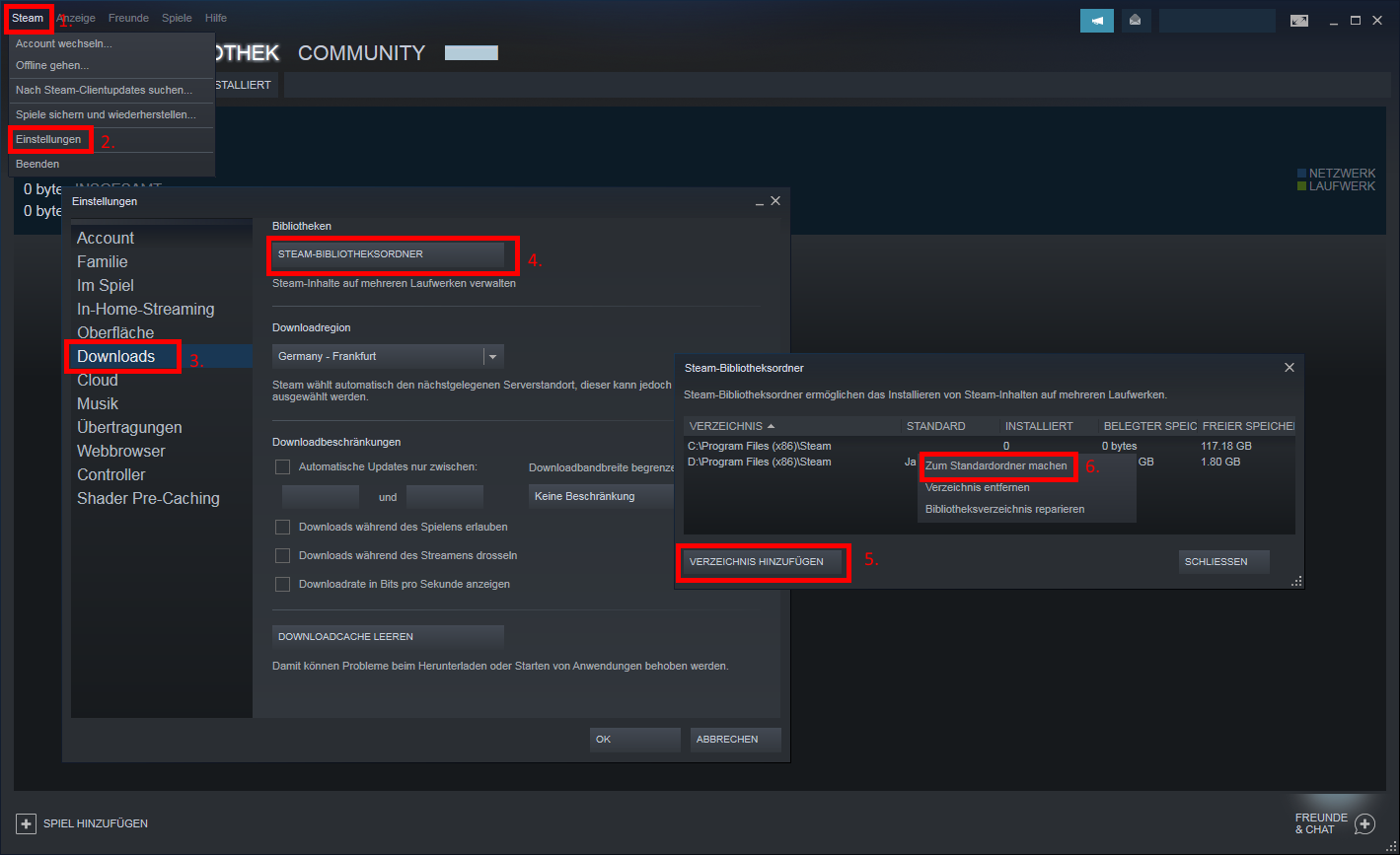Click the first automatic update time field
This screenshot has height=855, width=1400.
[x=320, y=496]
